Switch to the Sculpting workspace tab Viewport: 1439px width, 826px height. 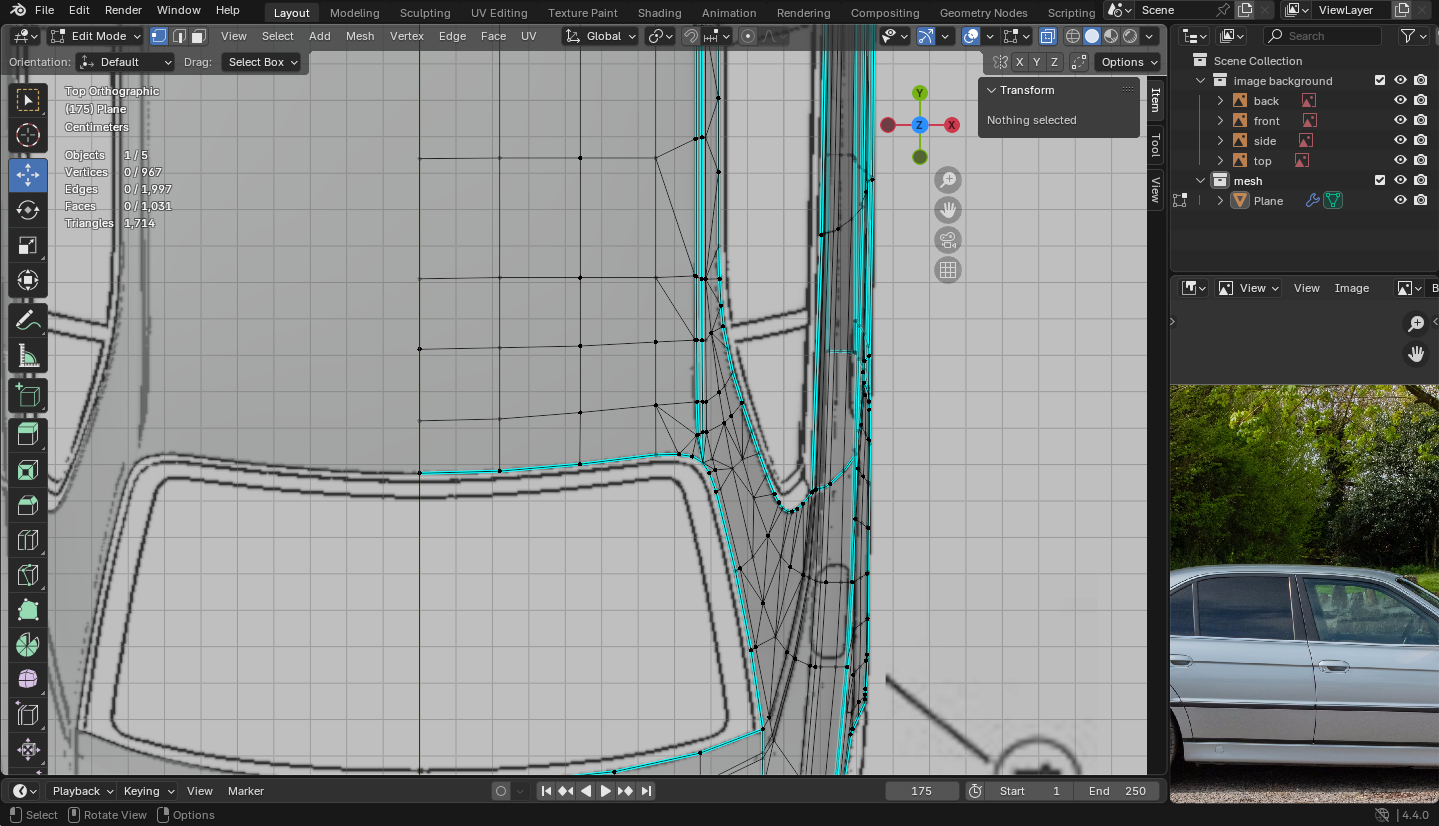click(x=425, y=13)
